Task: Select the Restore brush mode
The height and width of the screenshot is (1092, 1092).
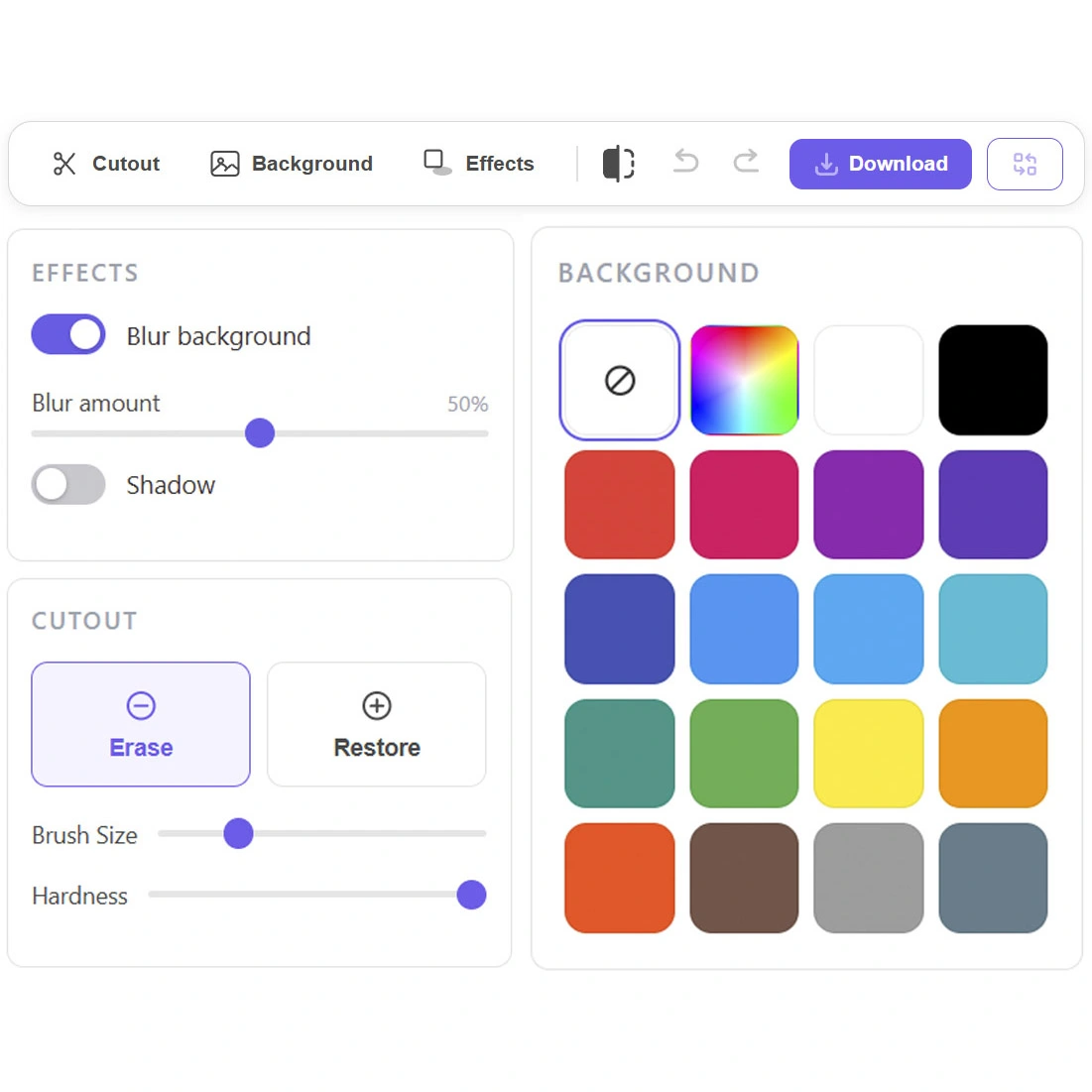Action: [377, 724]
